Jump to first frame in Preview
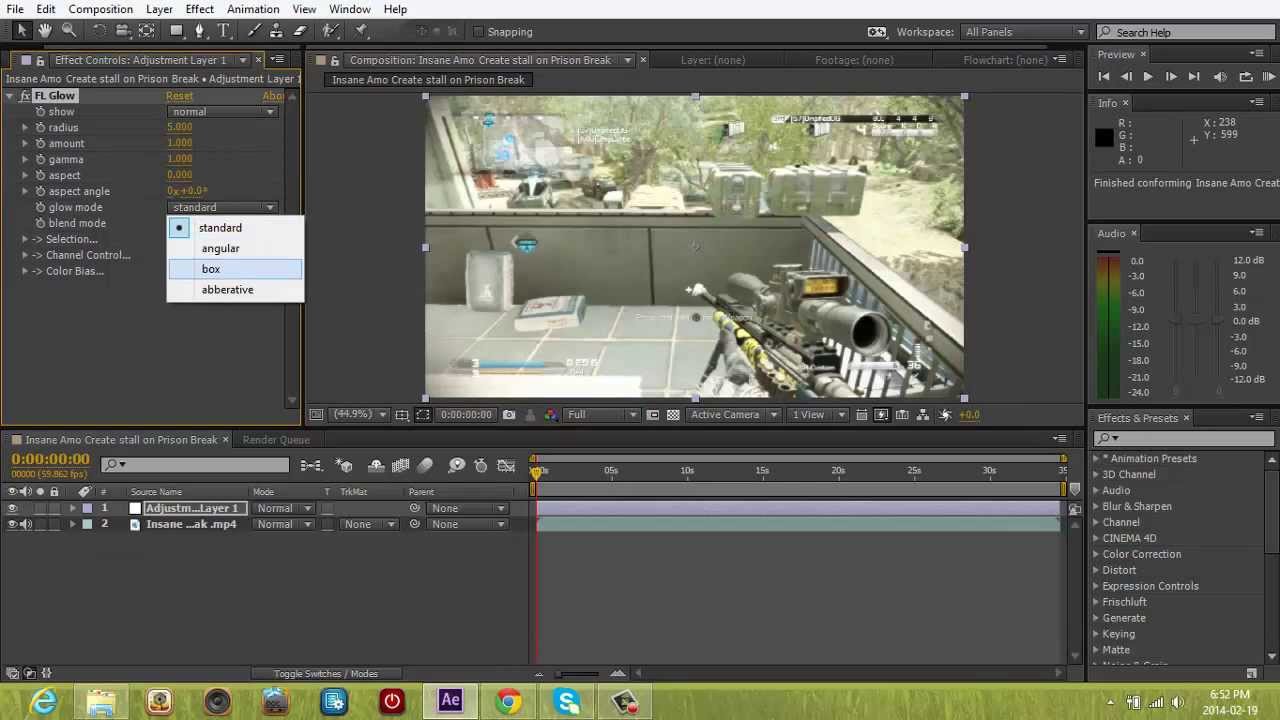 [x=1104, y=77]
